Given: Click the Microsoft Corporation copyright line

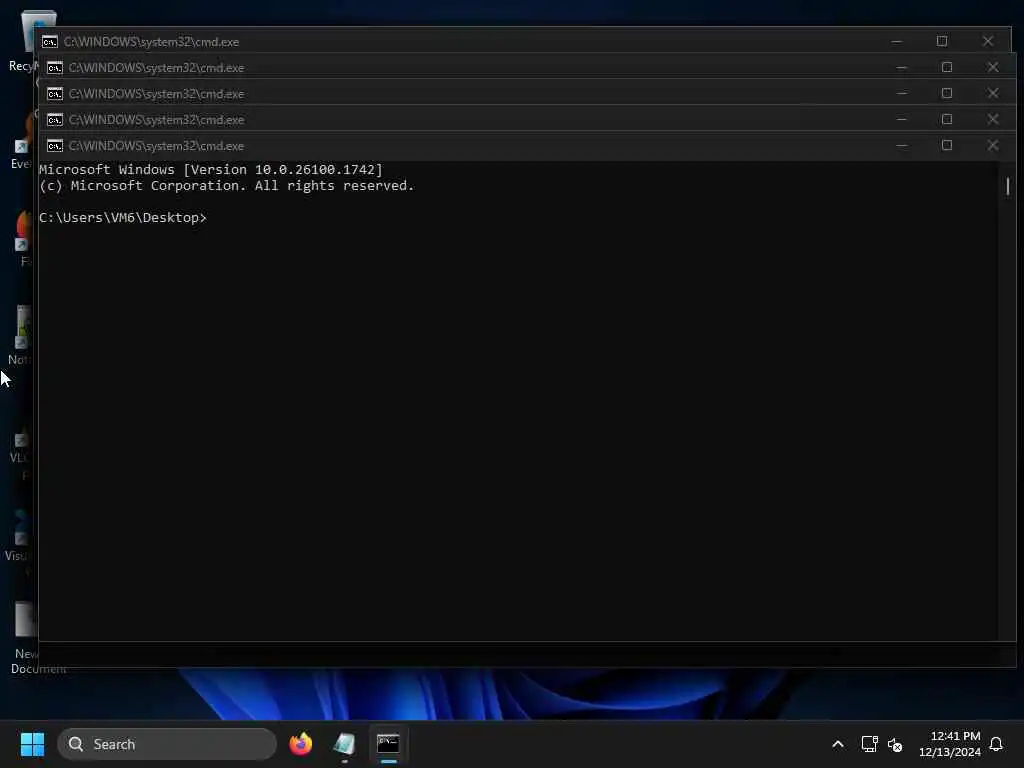Looking at the screenshot, I should (227, 185).
